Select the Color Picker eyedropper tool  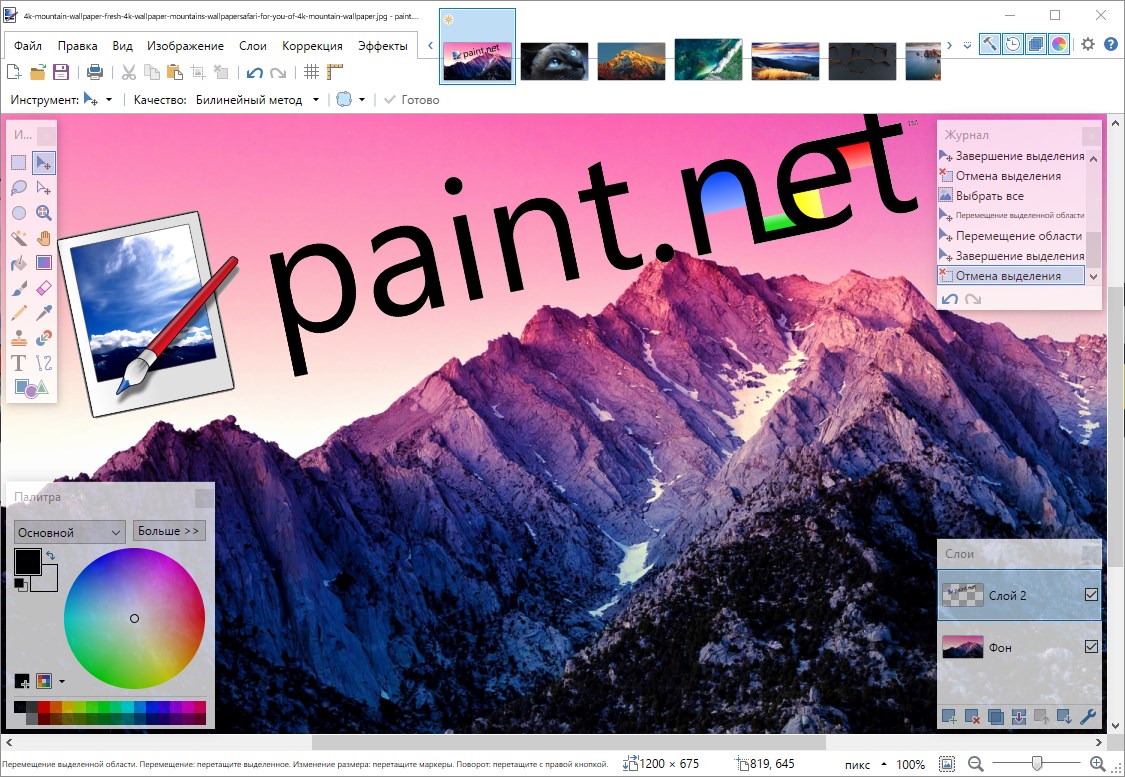click(44, 313)
